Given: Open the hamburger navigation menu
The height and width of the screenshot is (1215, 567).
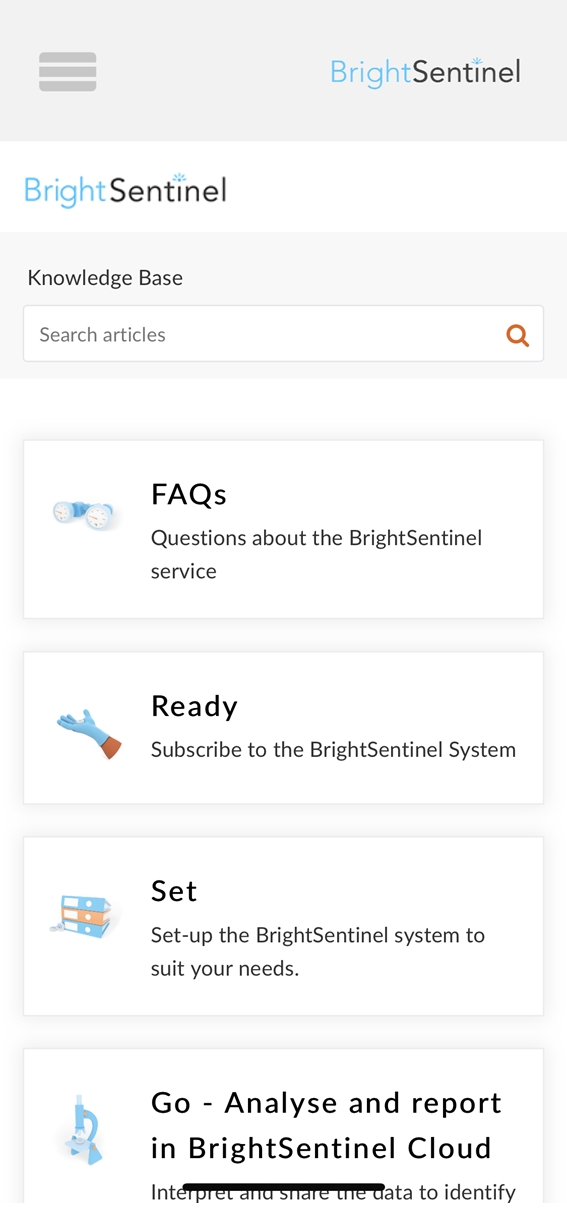Looking at the screenshot, I should click(x=68, y=72).
